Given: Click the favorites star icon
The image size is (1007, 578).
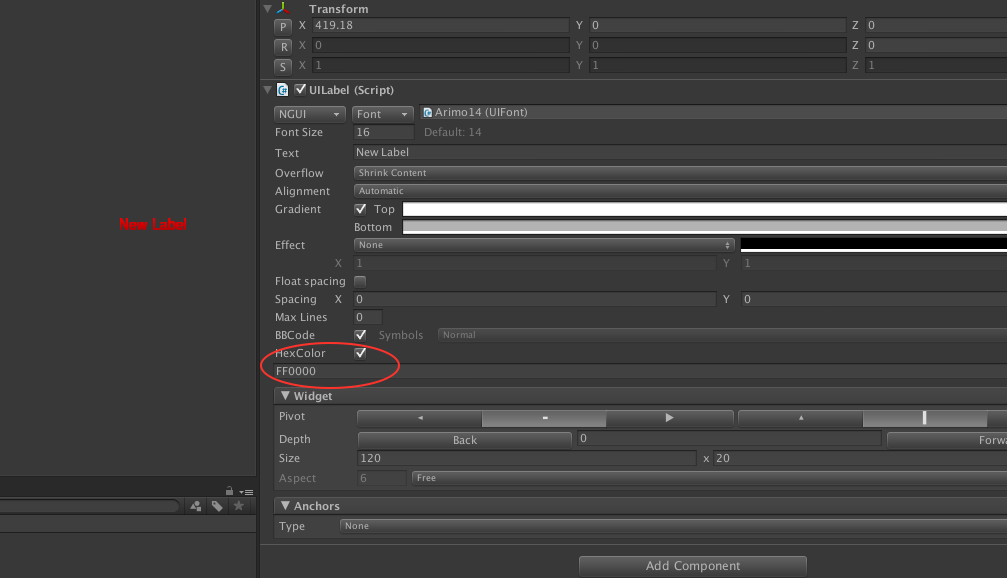Looking at the screenshot, I should click(238, 506).
